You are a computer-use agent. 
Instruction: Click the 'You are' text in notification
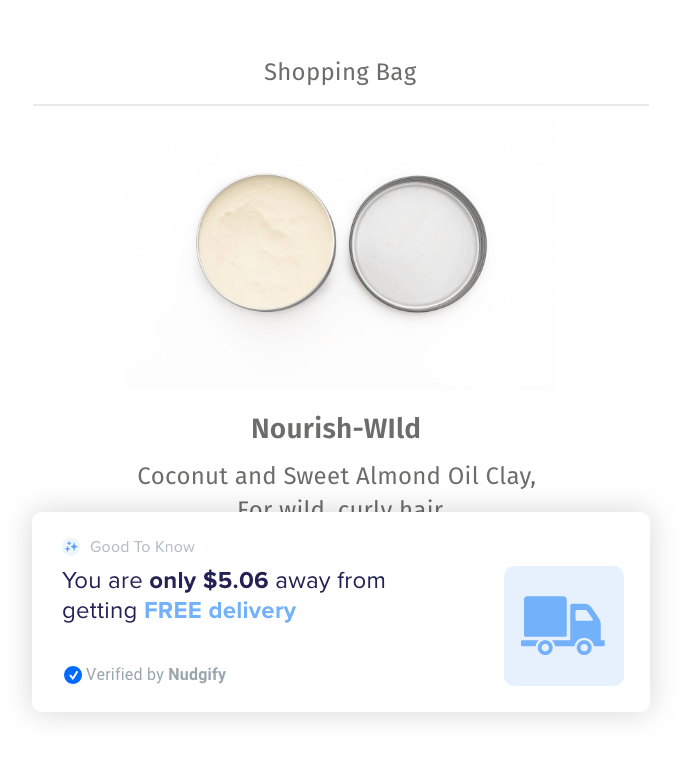coord(103,580)
